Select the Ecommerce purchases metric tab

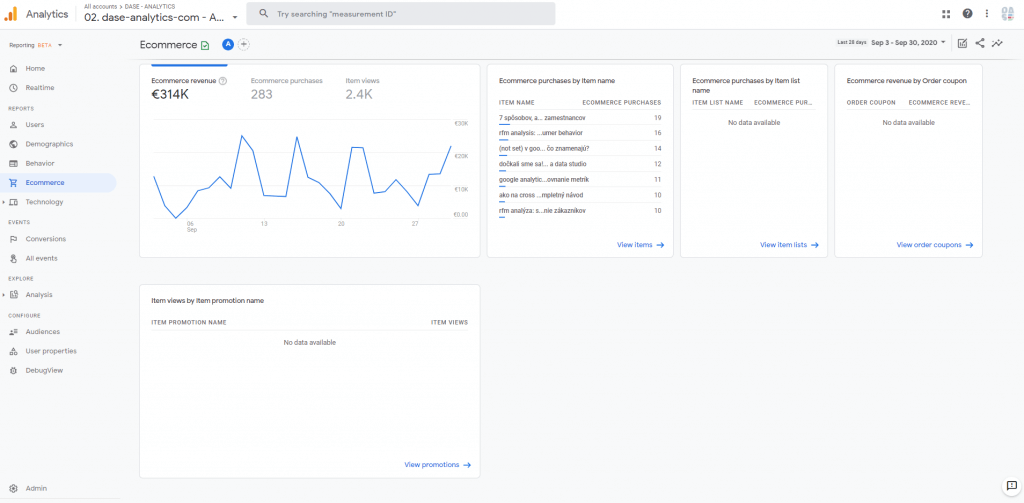pyautogui.click(x=287, y=88)
